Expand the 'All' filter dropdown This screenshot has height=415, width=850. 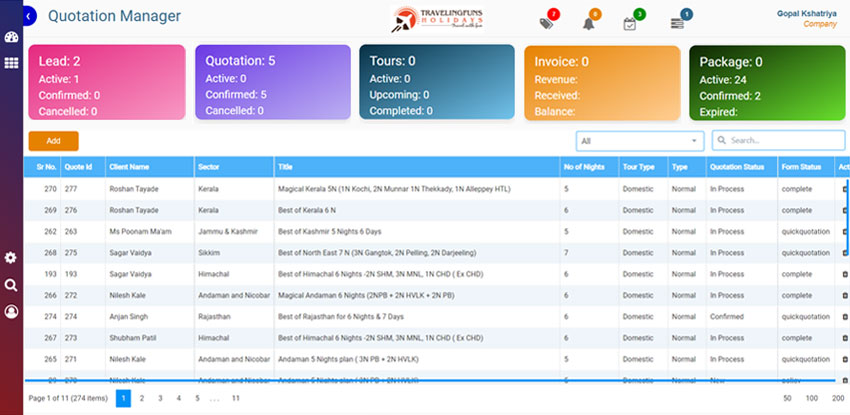coord(640,141)
